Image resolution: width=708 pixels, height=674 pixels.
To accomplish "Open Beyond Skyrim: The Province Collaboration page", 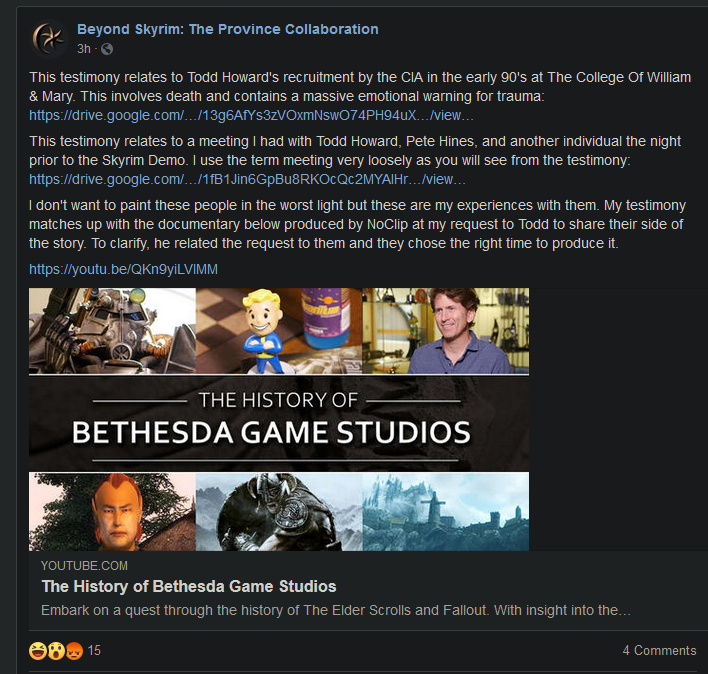I will click(228, 29).
